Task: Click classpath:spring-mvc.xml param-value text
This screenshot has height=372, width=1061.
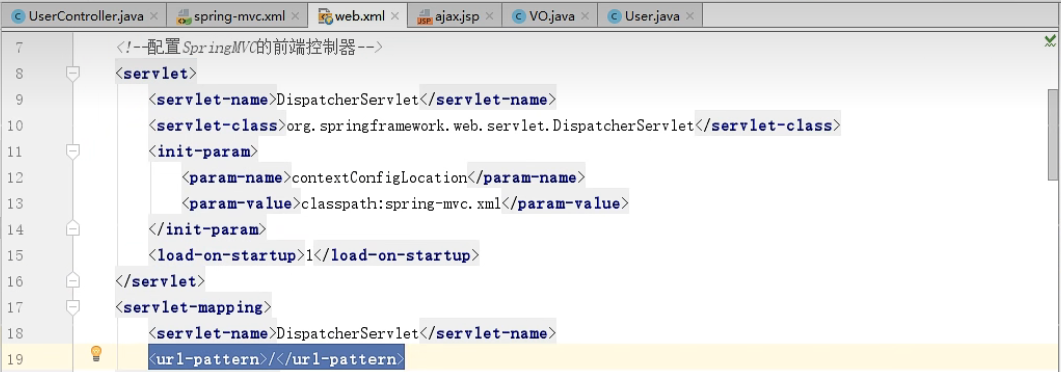Action: coord(401,204)
